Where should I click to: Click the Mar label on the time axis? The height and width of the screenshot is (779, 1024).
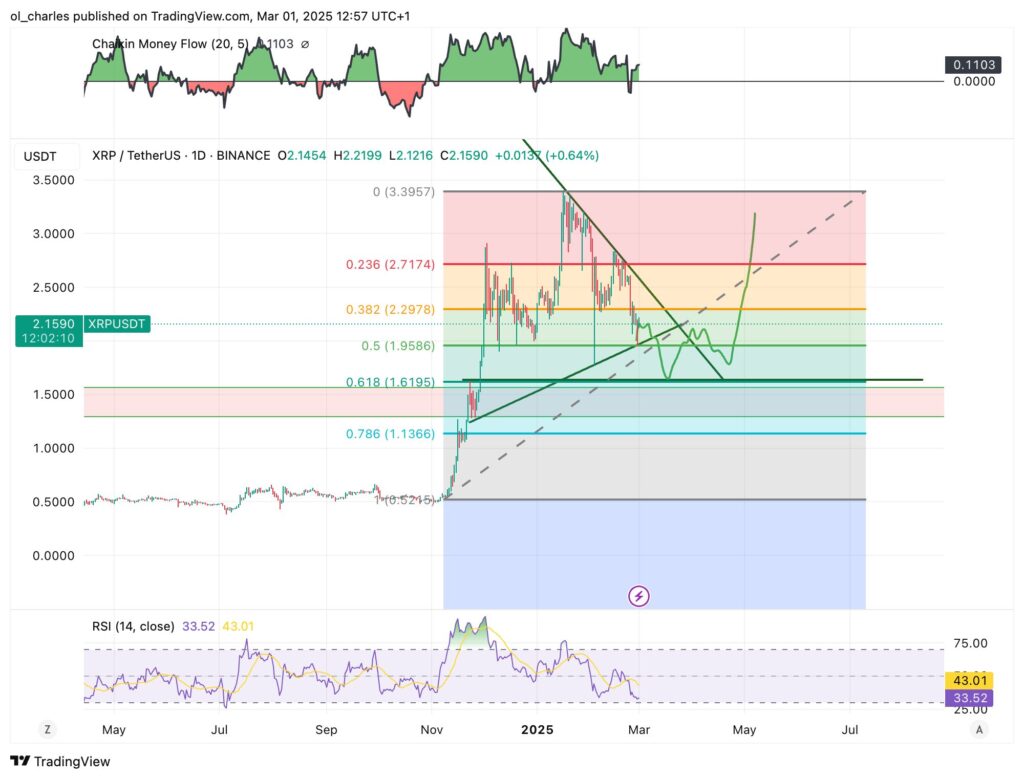638,730
